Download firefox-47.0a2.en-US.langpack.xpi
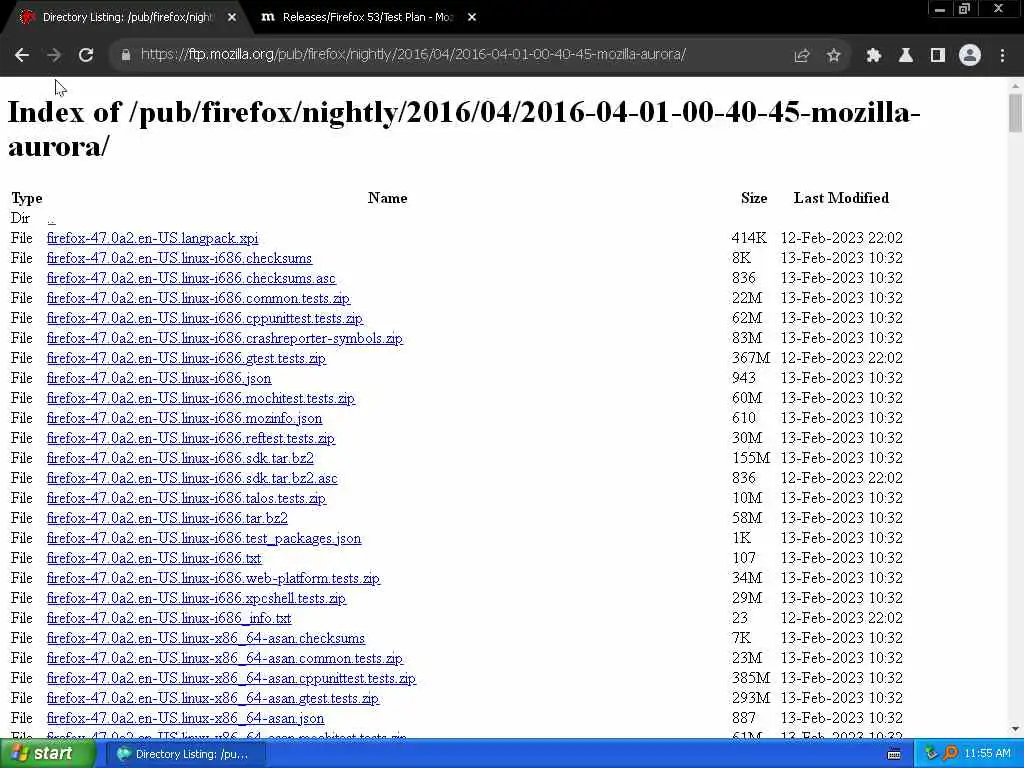The width and height of the screenshot is (1024, 768). [152, 238]
